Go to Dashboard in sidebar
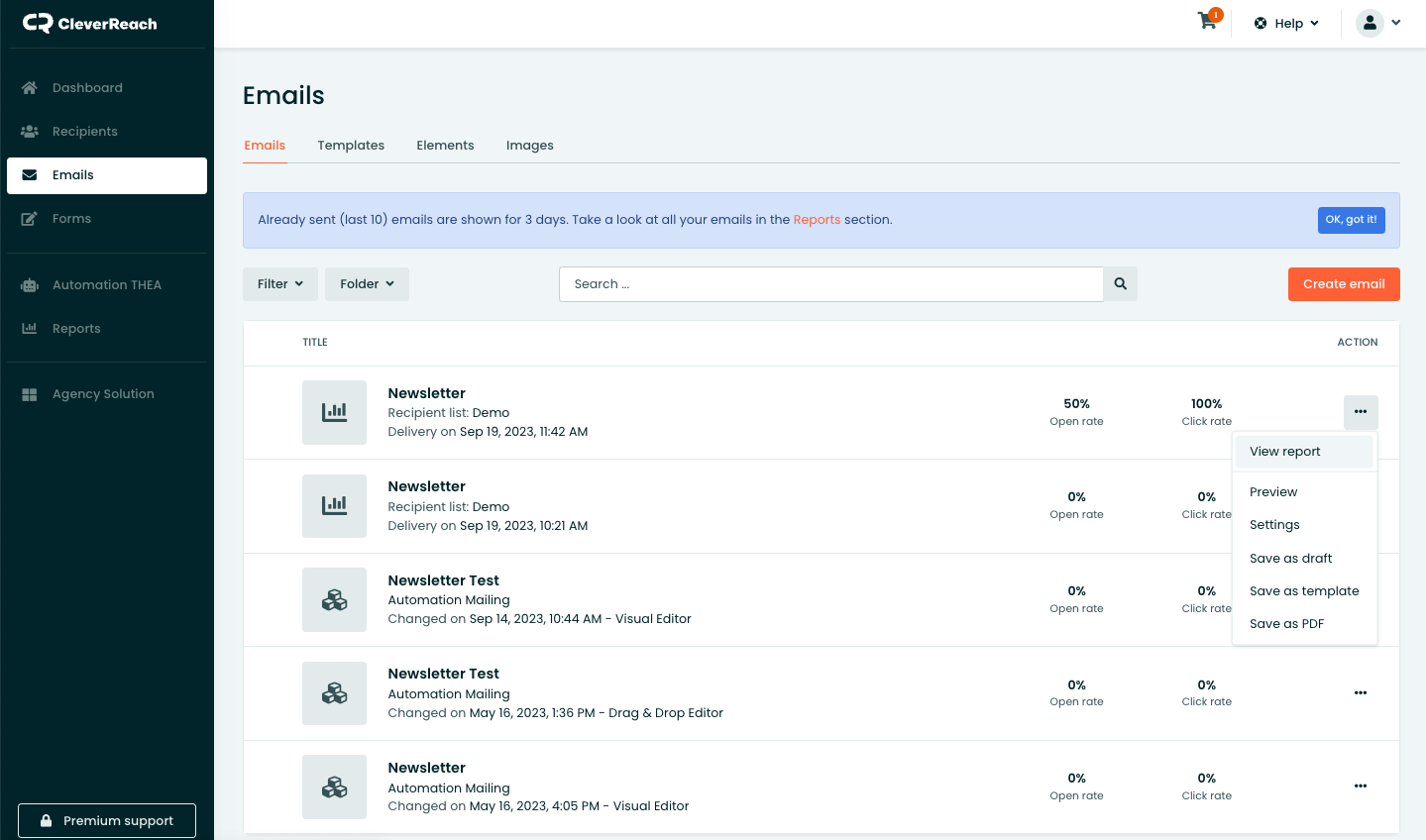Viewport: 1426px width, 840px height. pyautogui.click(x=107, y=88)
